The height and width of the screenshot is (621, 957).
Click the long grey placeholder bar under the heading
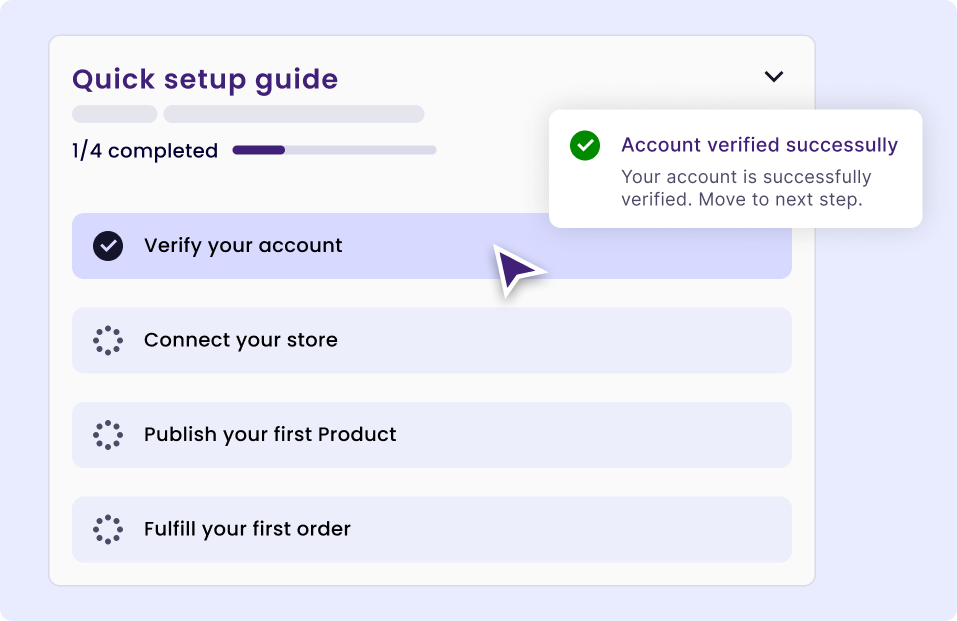pos(294,114)
